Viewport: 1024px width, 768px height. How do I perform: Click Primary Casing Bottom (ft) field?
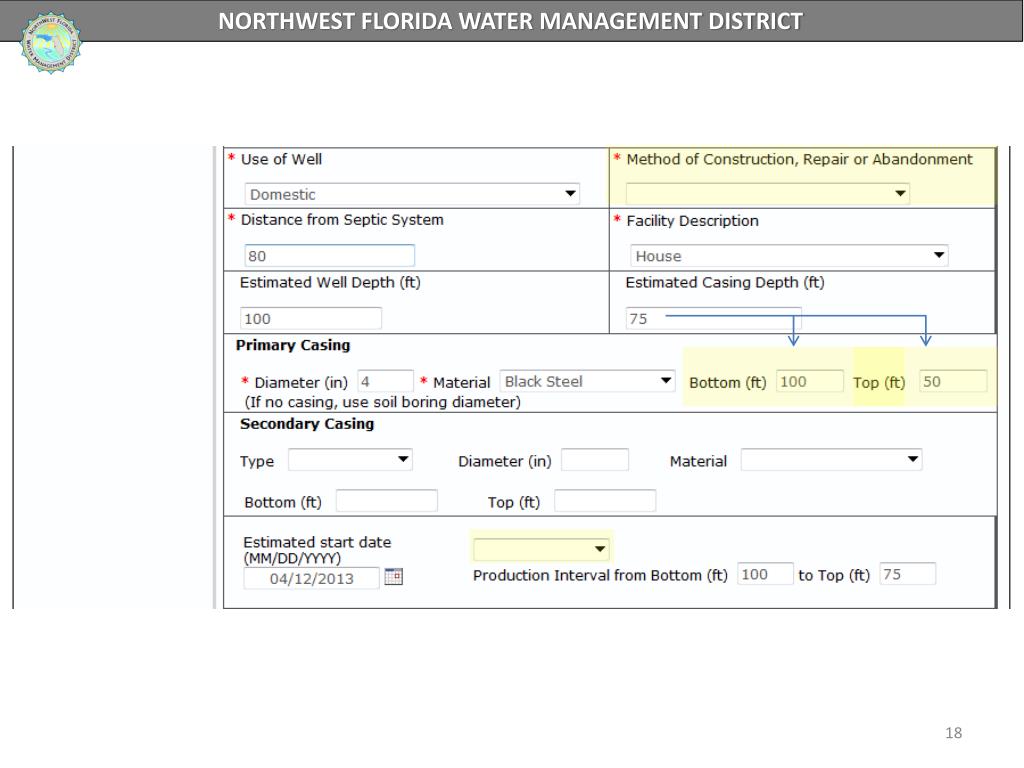810,381
